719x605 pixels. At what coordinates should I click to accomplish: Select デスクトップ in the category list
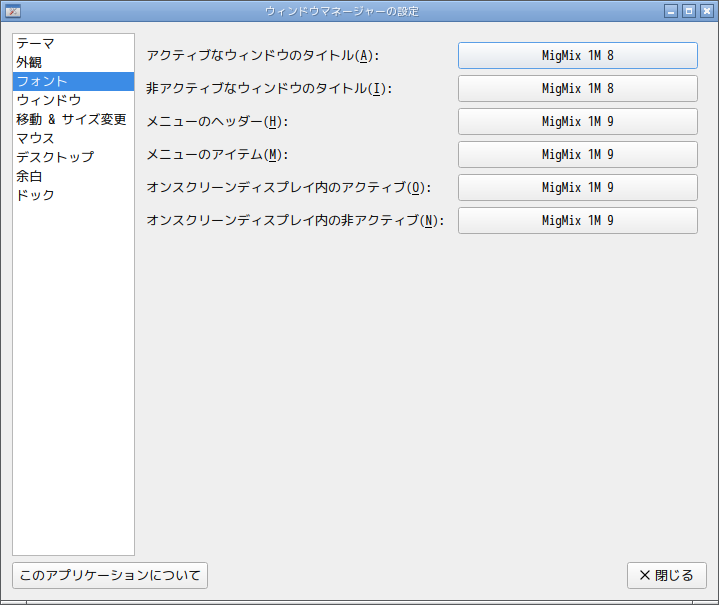[x=55, y=157]
